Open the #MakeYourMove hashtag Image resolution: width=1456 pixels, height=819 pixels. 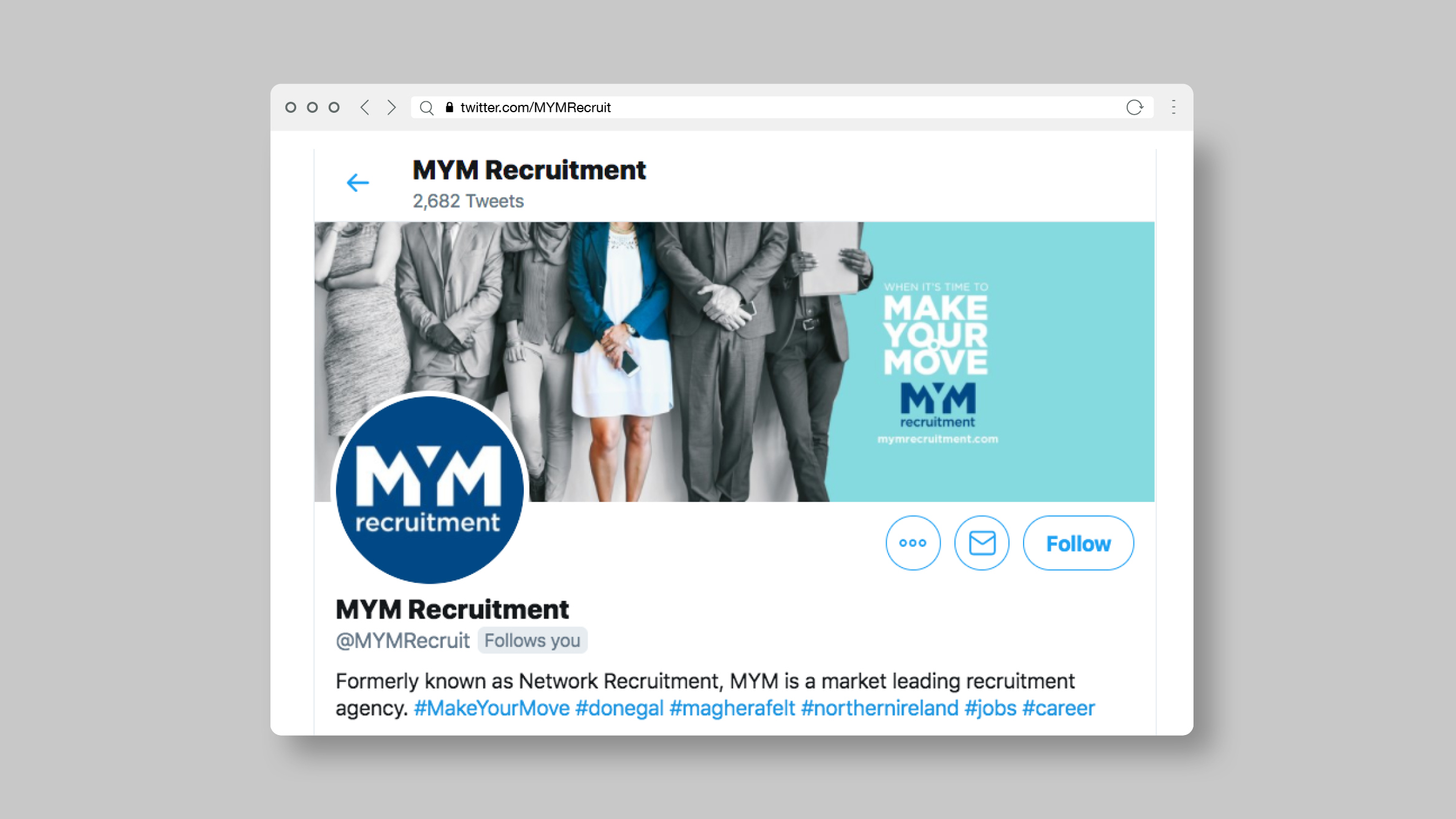point(492,708)
